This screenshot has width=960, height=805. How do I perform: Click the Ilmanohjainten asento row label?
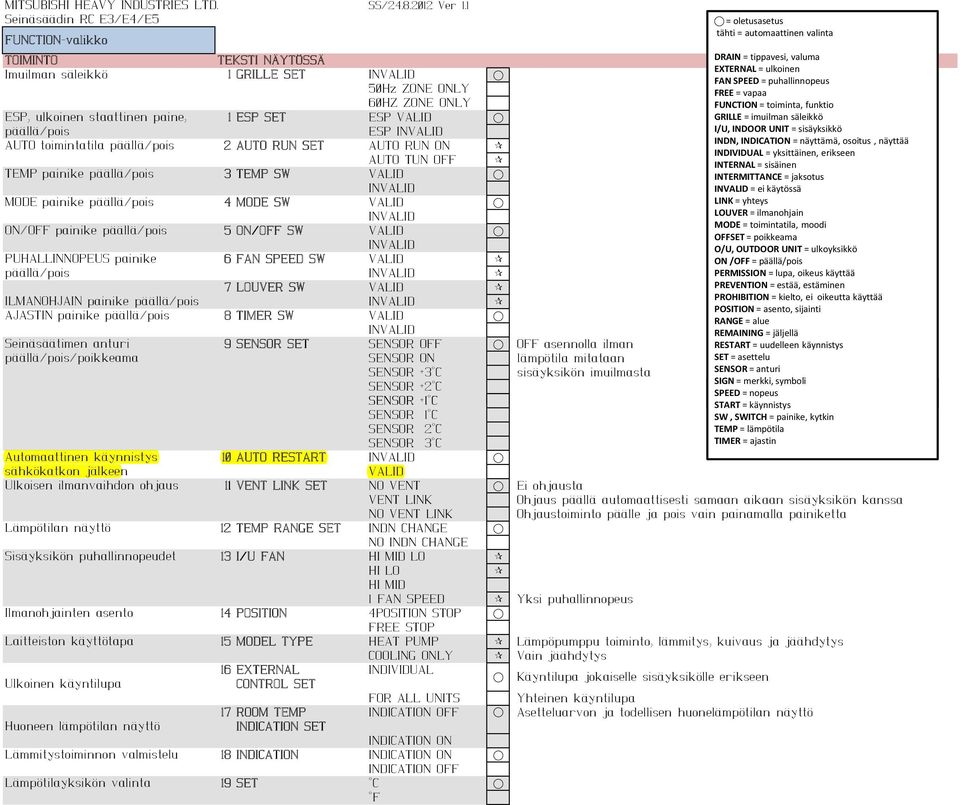tap(69, 613)
